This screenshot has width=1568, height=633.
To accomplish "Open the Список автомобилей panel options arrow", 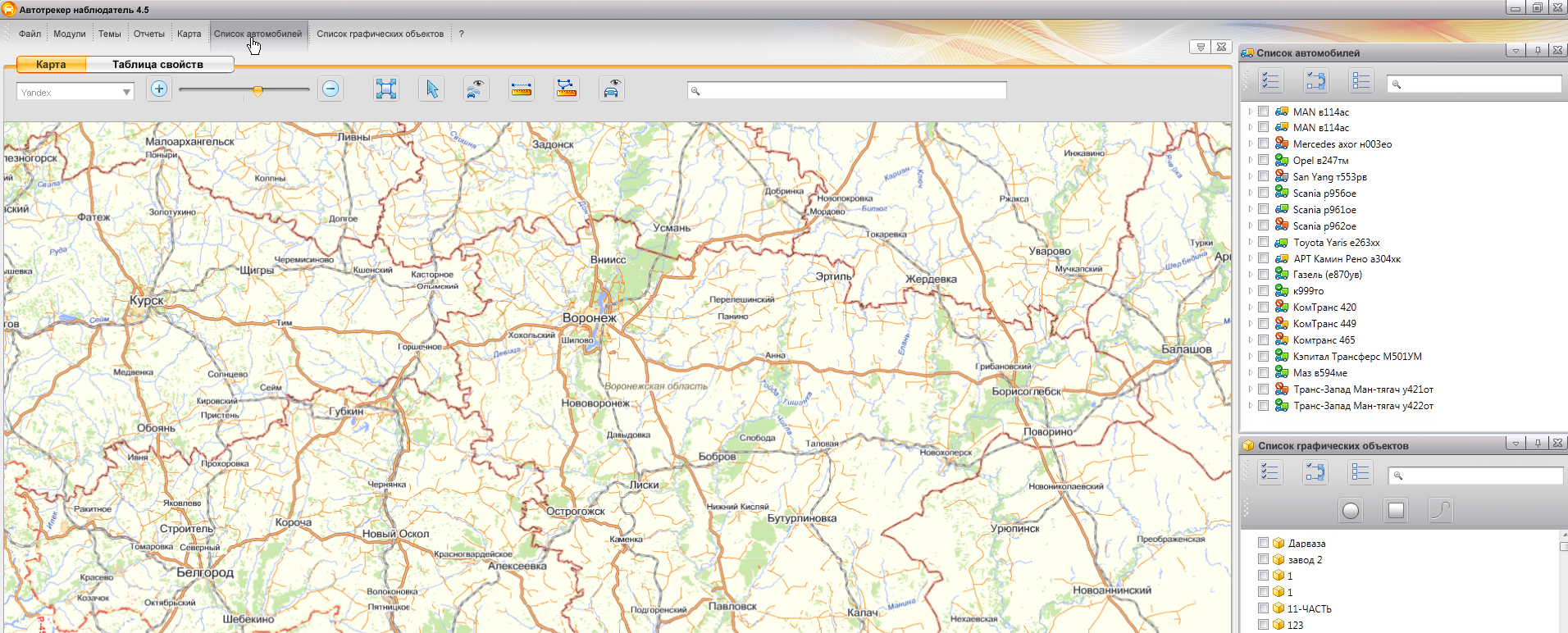I will 1516,51.
